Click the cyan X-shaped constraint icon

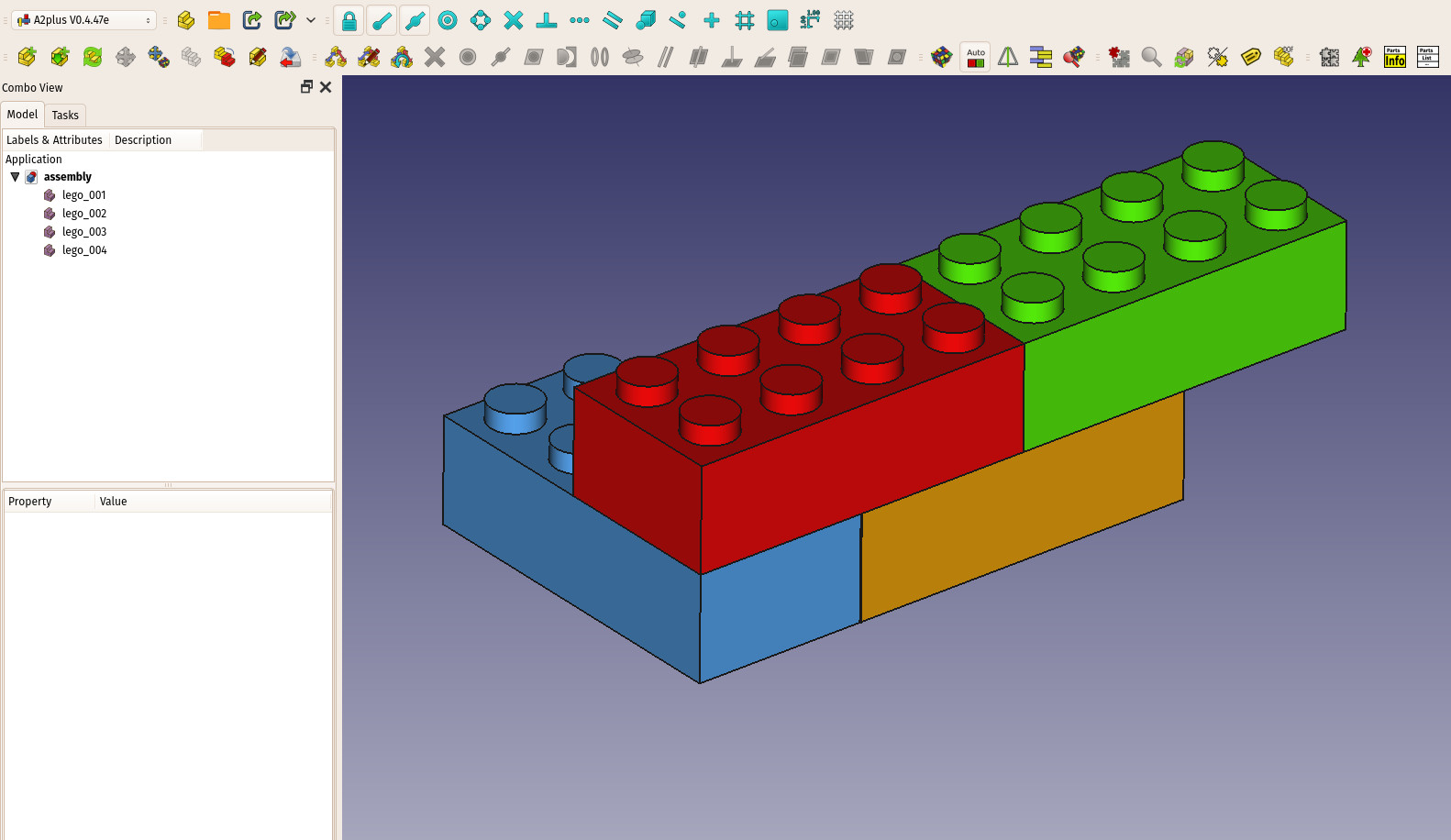(514, 20)
